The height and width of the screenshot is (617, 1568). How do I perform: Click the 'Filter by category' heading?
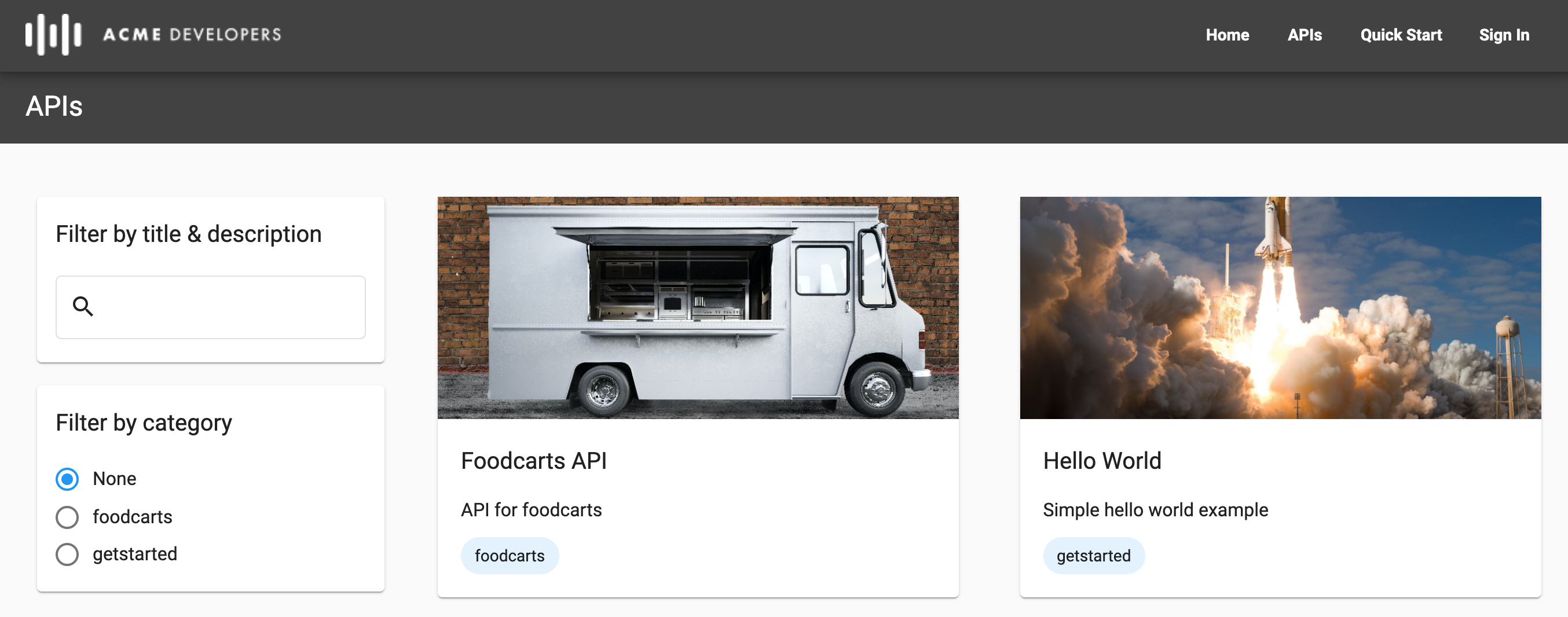click(x=144, y=423)
